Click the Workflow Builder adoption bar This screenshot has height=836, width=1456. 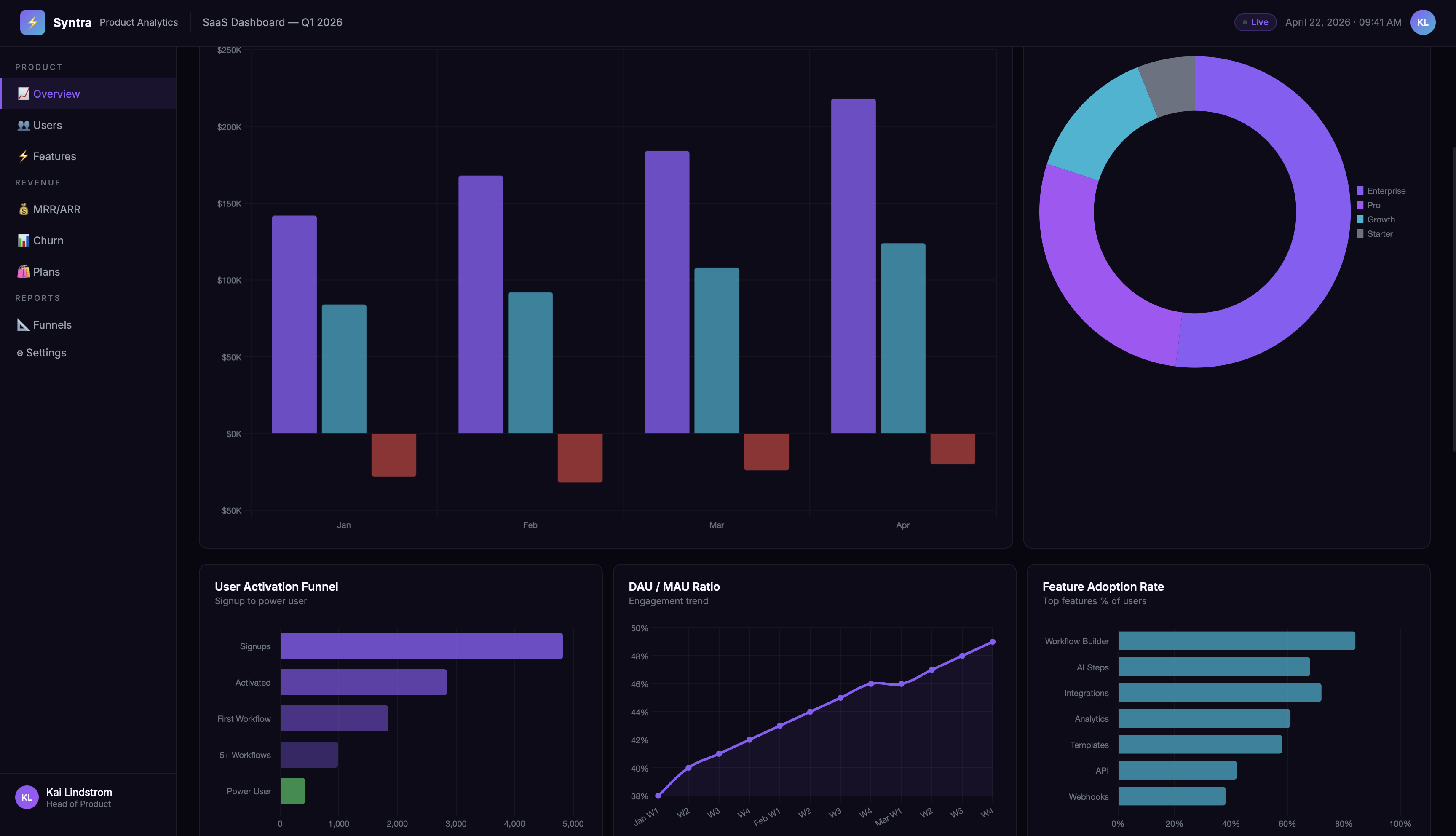(1237, 641)
